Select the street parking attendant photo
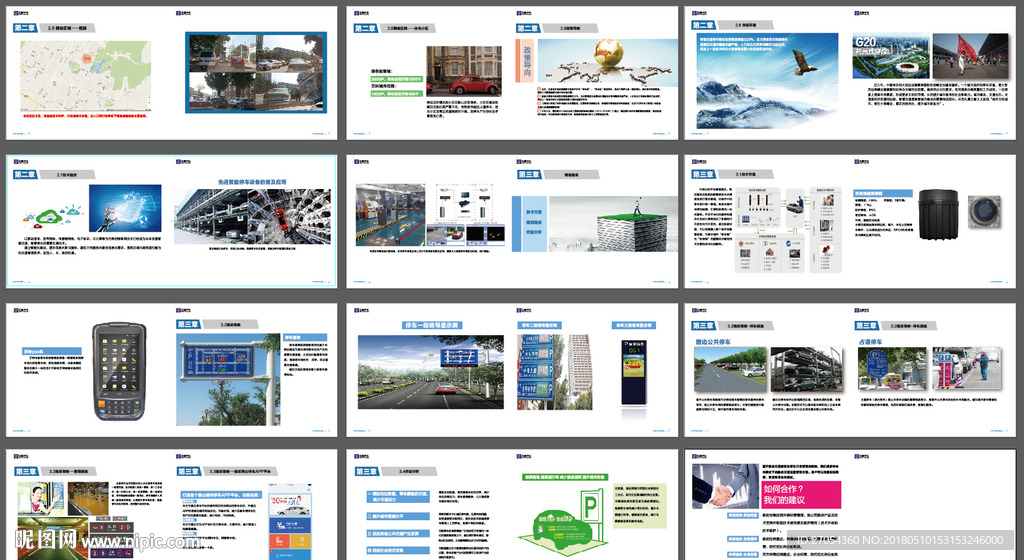The image size is (1024, 560). click(x=967, y=369)
